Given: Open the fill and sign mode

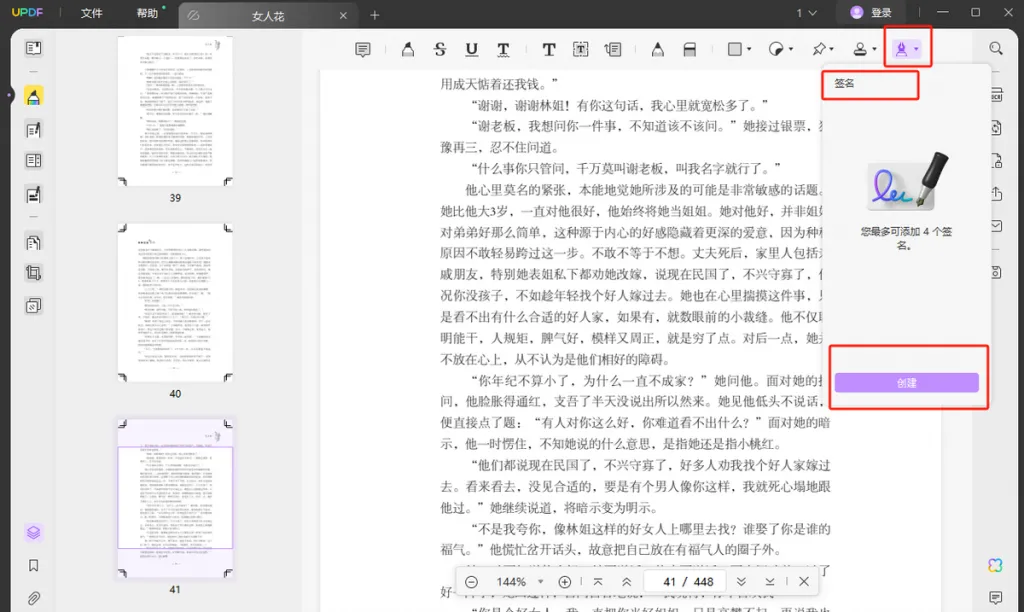Looking at the screenshot, I should tap(33, 194).
